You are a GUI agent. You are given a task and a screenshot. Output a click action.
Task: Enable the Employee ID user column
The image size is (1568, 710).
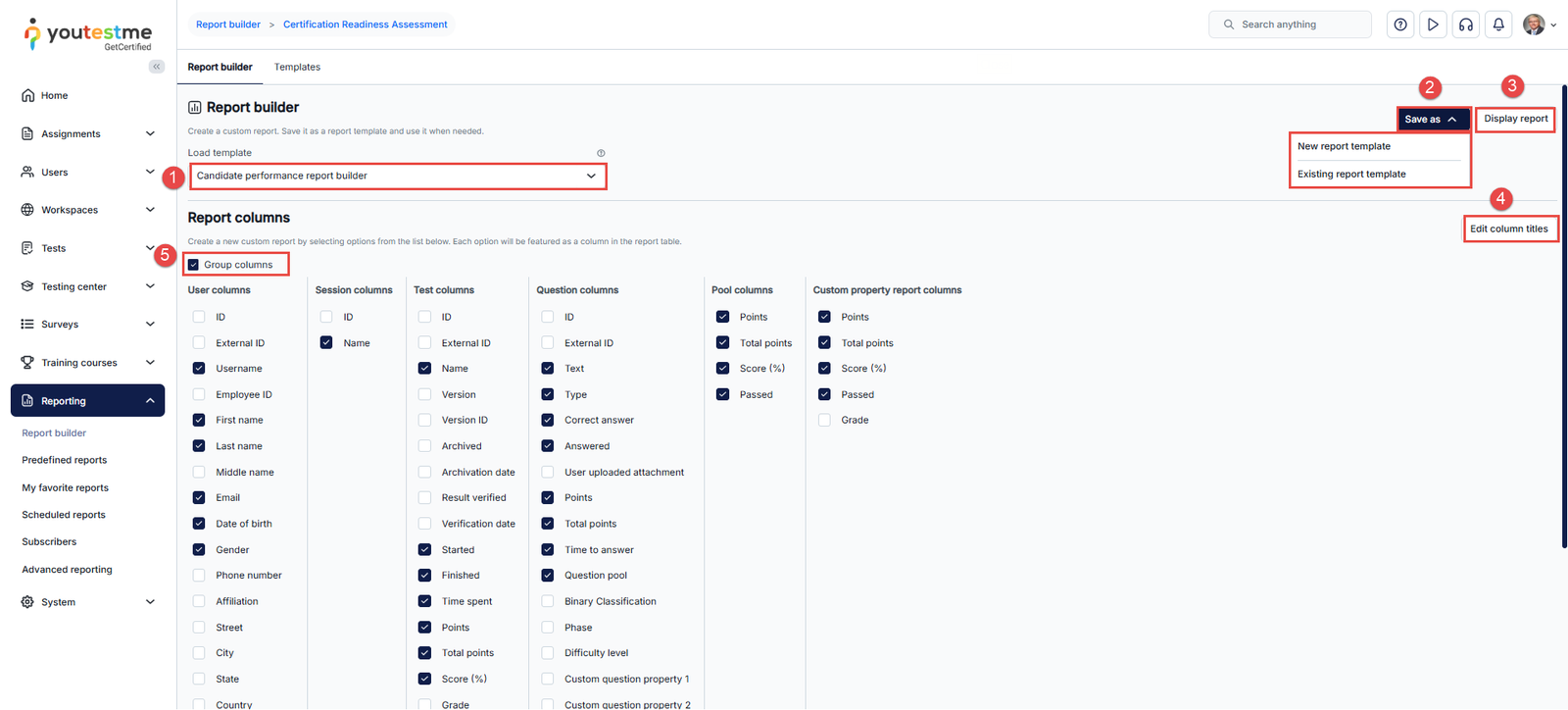199,394
